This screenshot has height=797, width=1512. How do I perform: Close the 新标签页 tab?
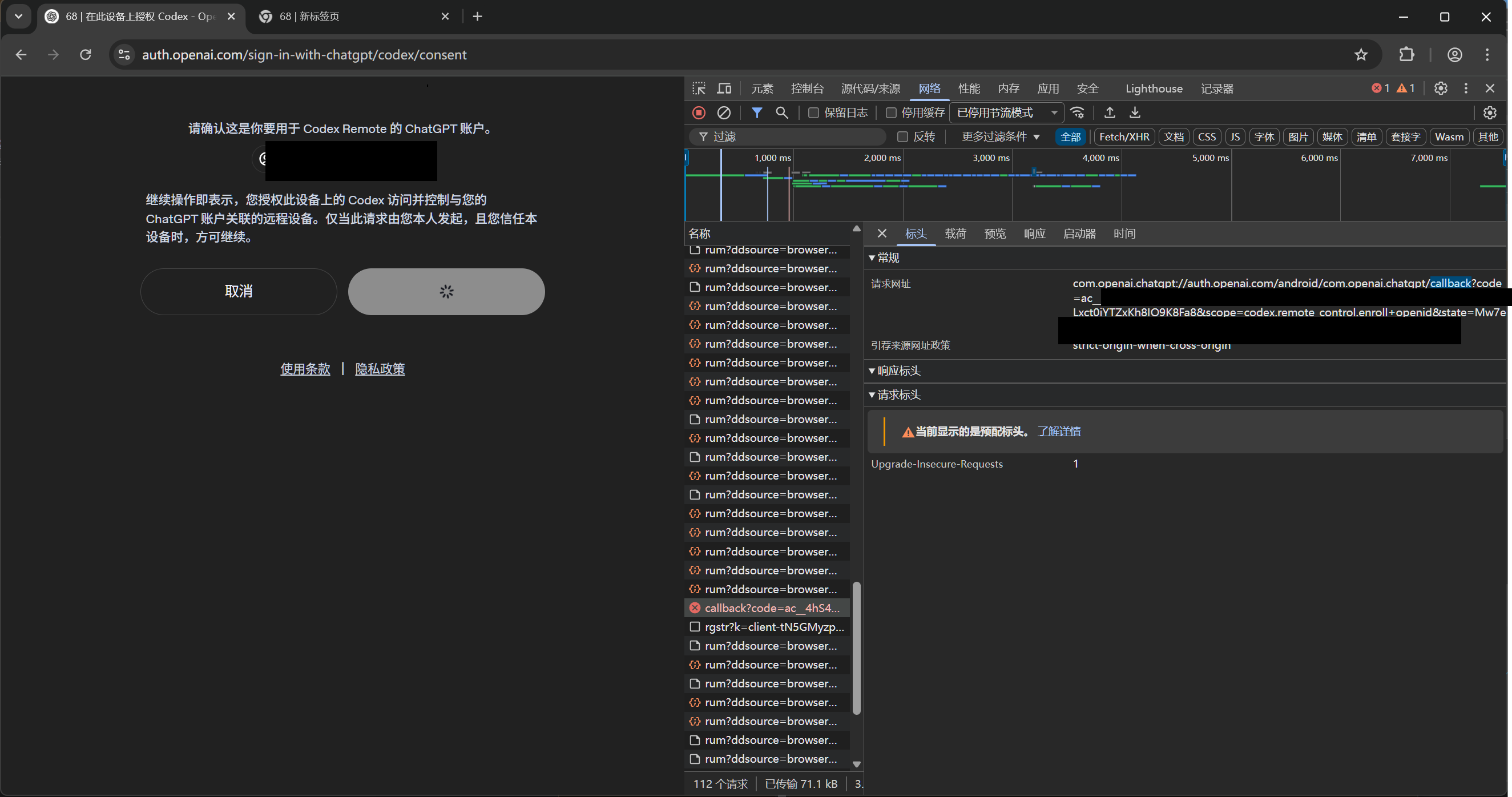[445, 17]
